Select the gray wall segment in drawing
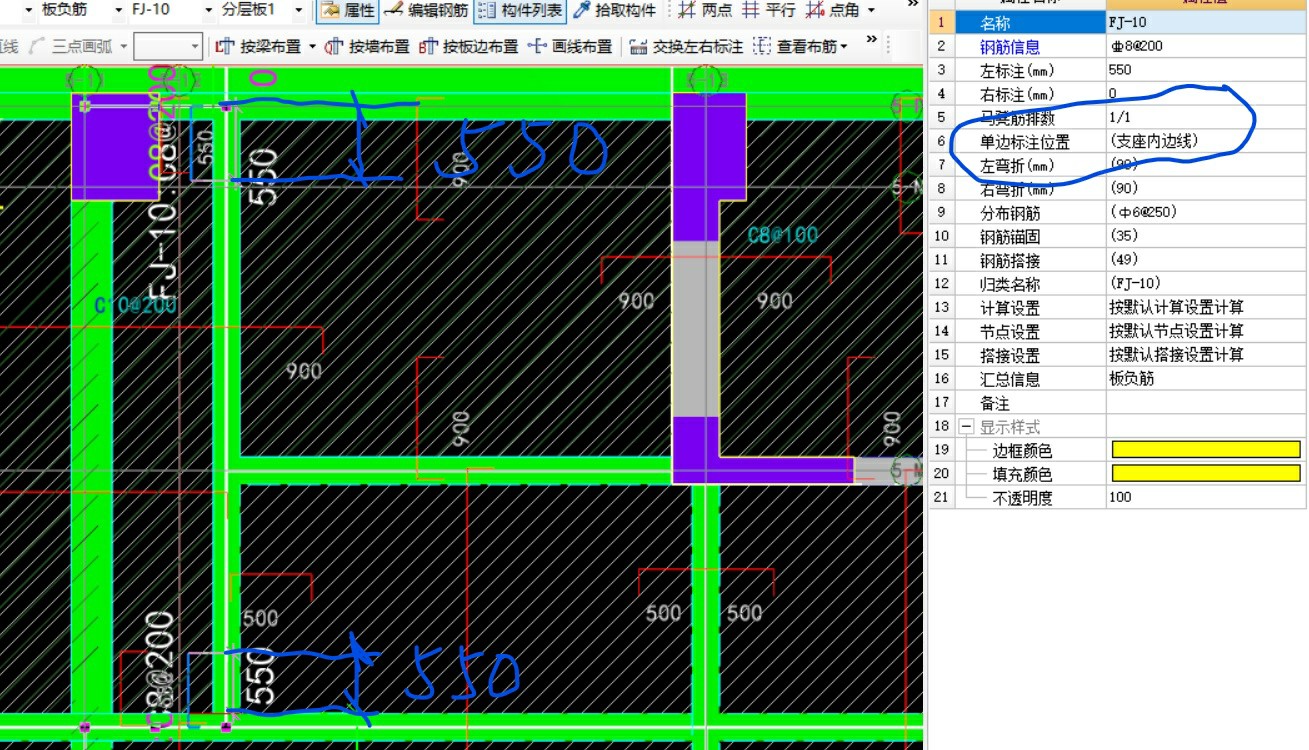Viewport: 1309px width, 750px height. pos(695,328)
